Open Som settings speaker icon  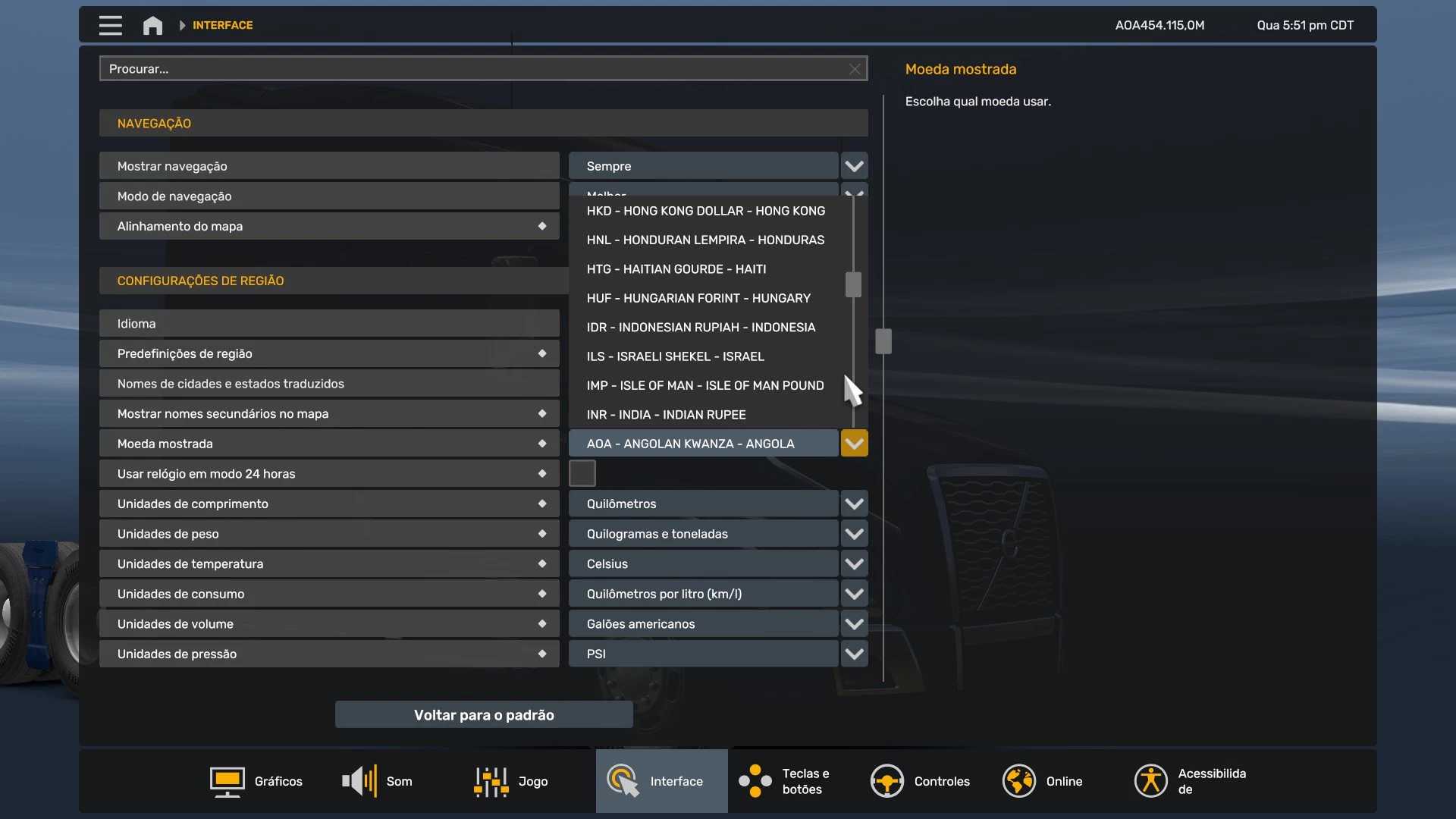point(359,781)
